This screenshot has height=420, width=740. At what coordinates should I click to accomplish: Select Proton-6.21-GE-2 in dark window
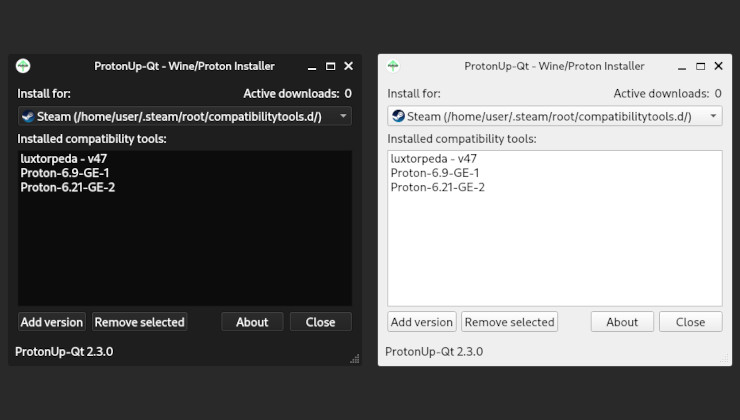[67, 187]
